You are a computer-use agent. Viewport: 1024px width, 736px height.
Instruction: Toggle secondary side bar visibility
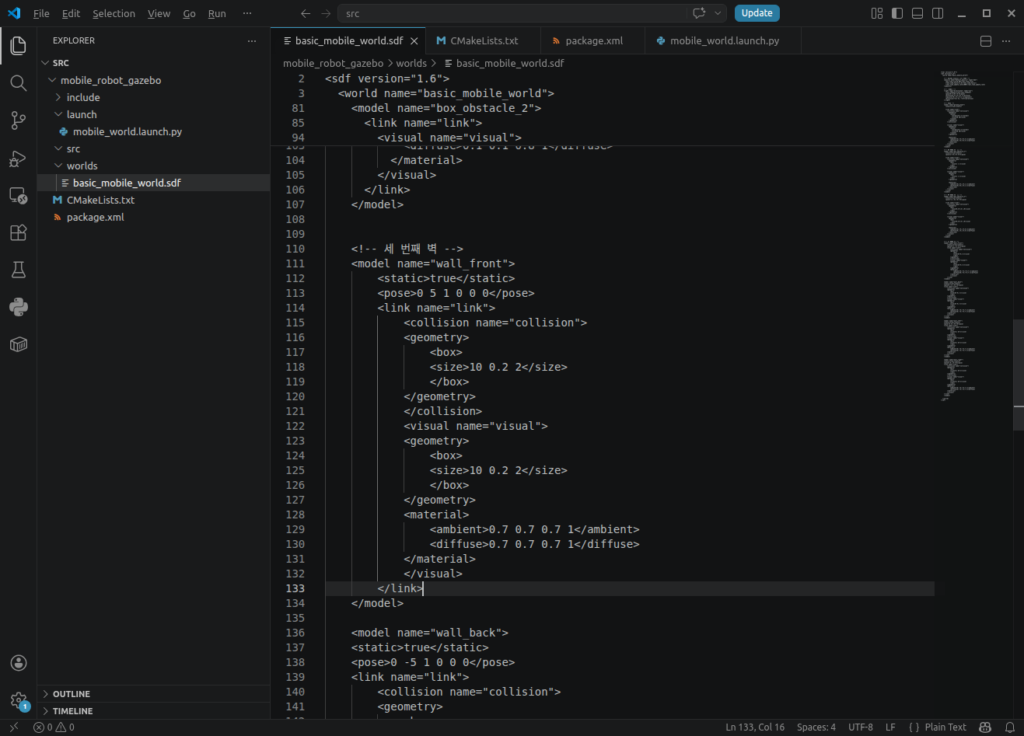click(x=937, y=13)
